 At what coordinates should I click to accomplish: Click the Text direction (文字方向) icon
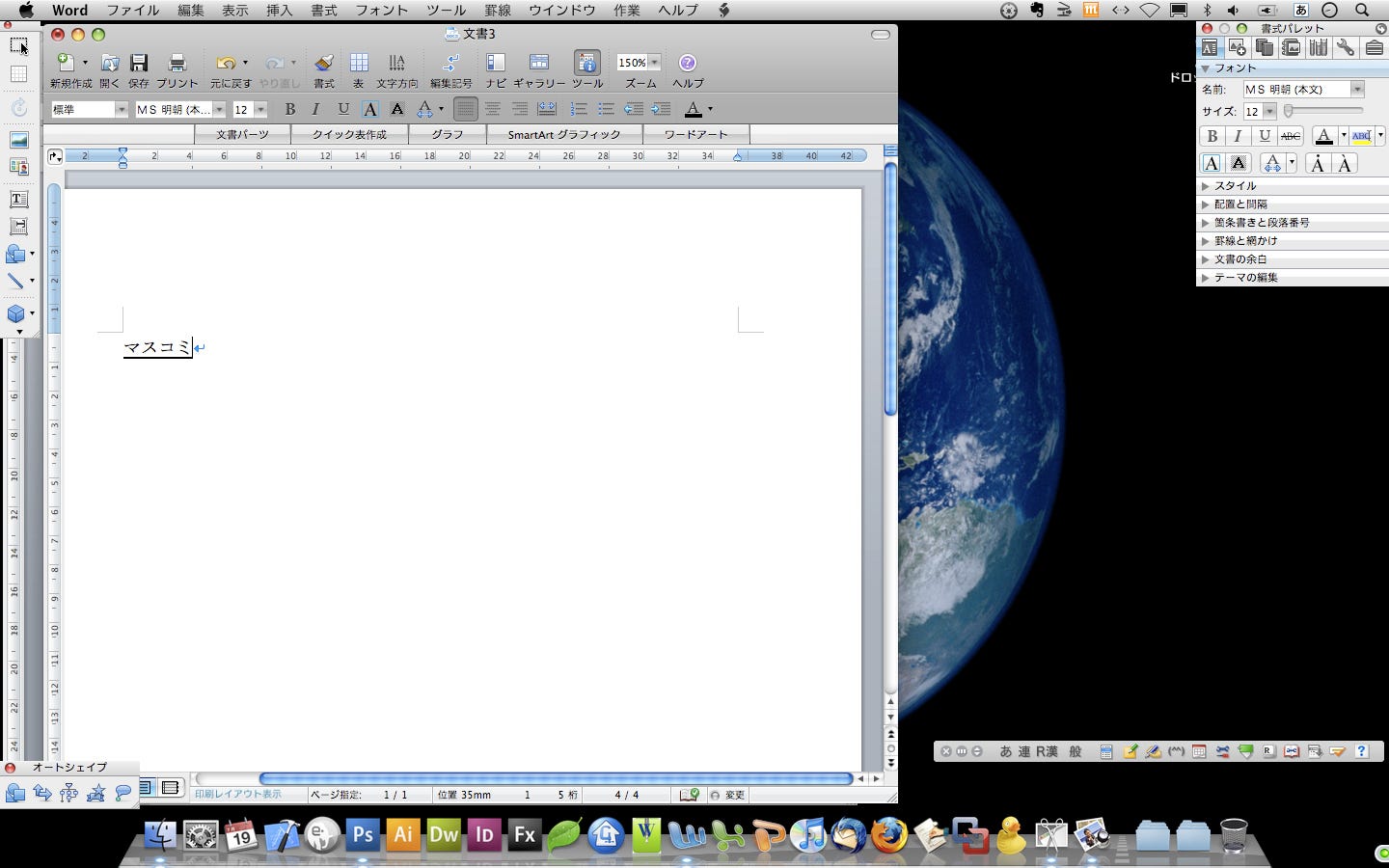tap(396, 63)
